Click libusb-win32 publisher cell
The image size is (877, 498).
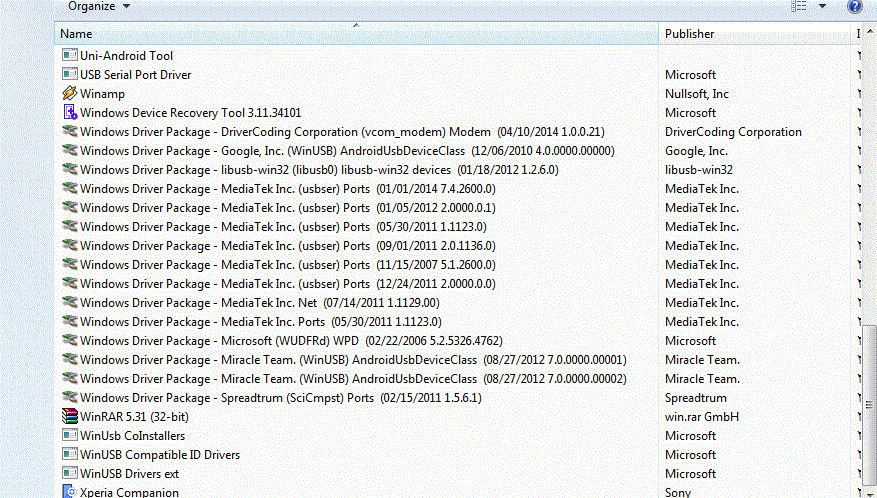pyautogui.click(x=699, y=170)
